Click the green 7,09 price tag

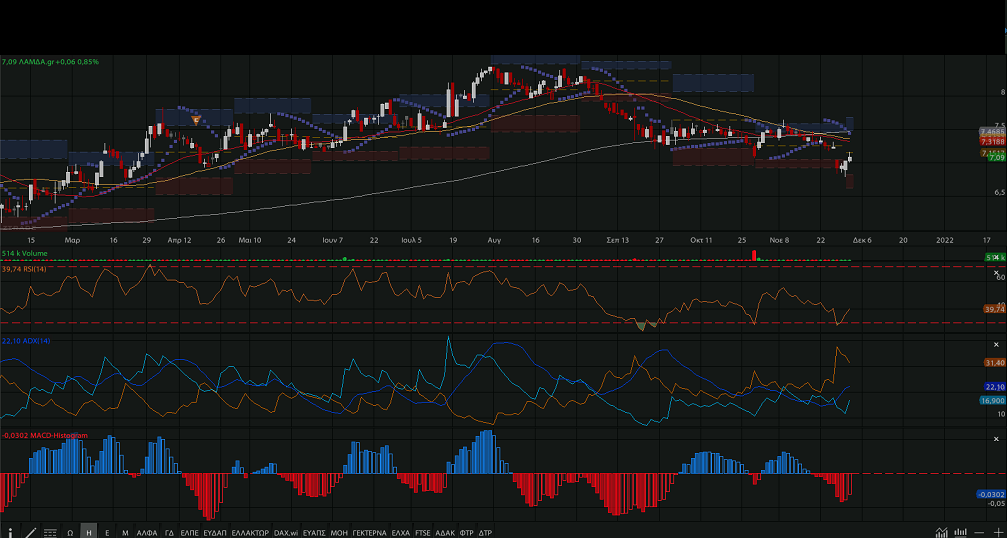[x=996, y=158]
